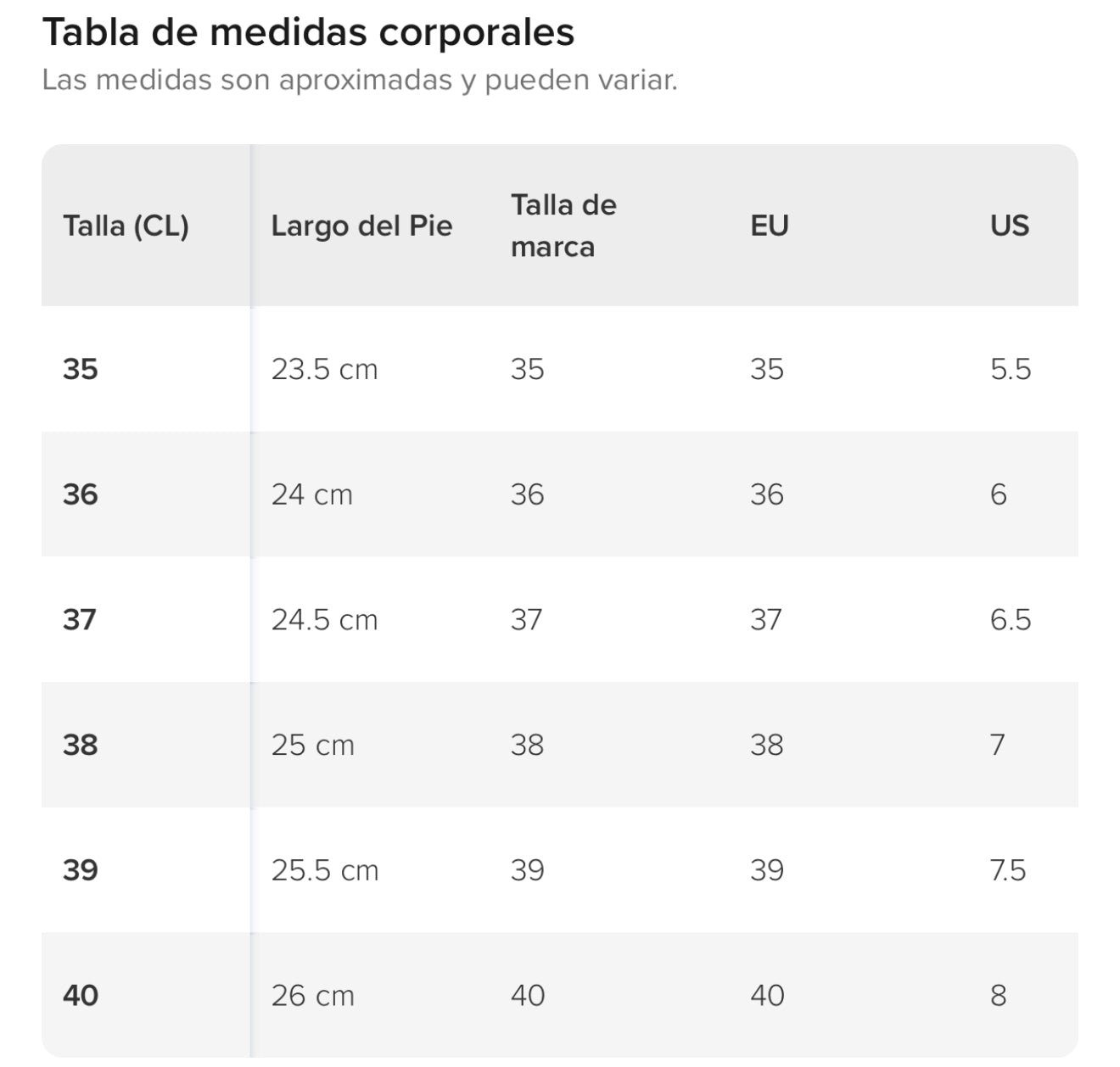Click the "Talla de marca" column header
Image resolution: width=1120 pixels, height=1067 pixels.
pyautogui.click(x=563, y=226)
